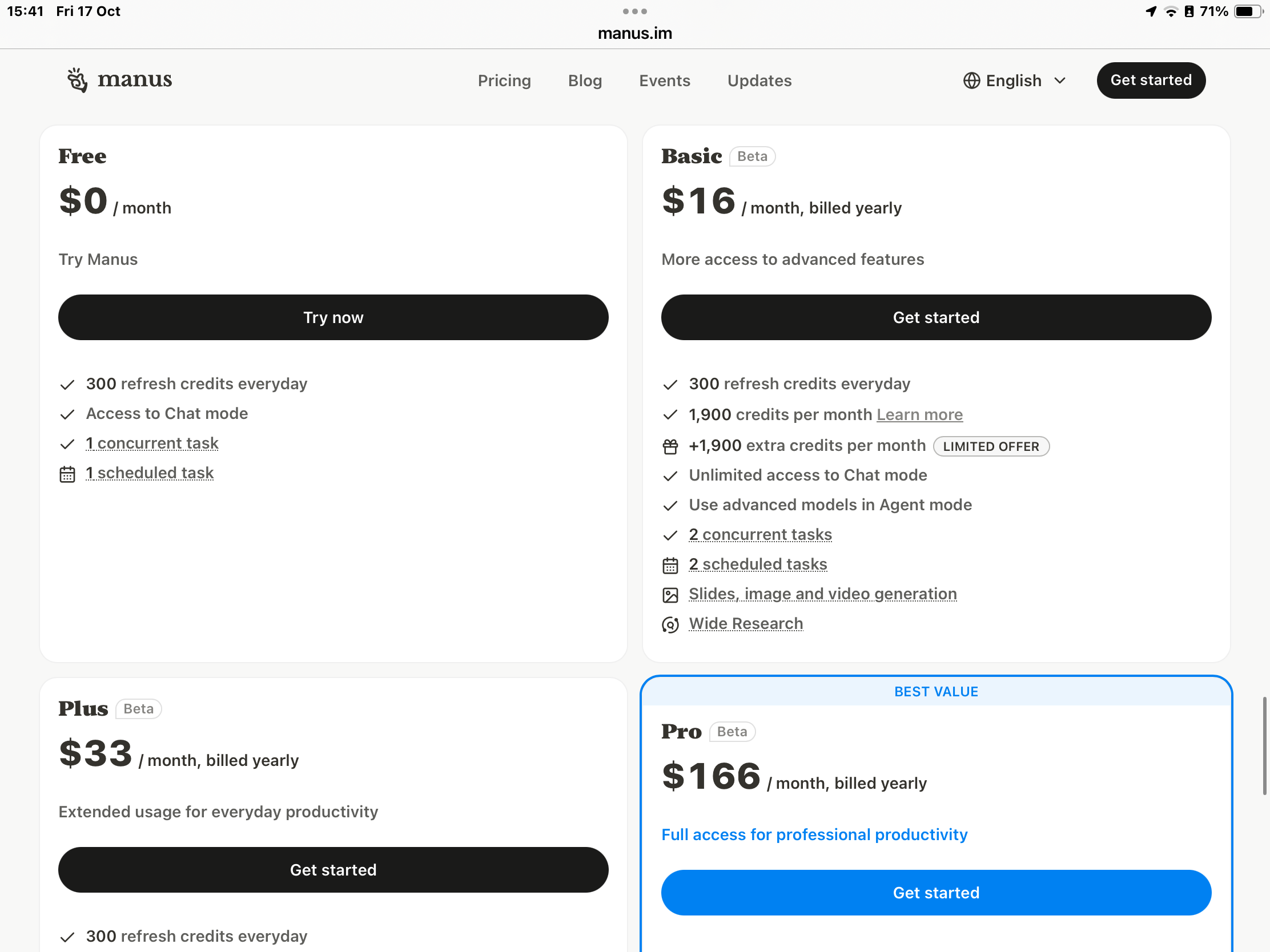Click the Manus hand logo icon
Image resolution: width=1270 pixels, height=952 pixels.
point(77,80)
